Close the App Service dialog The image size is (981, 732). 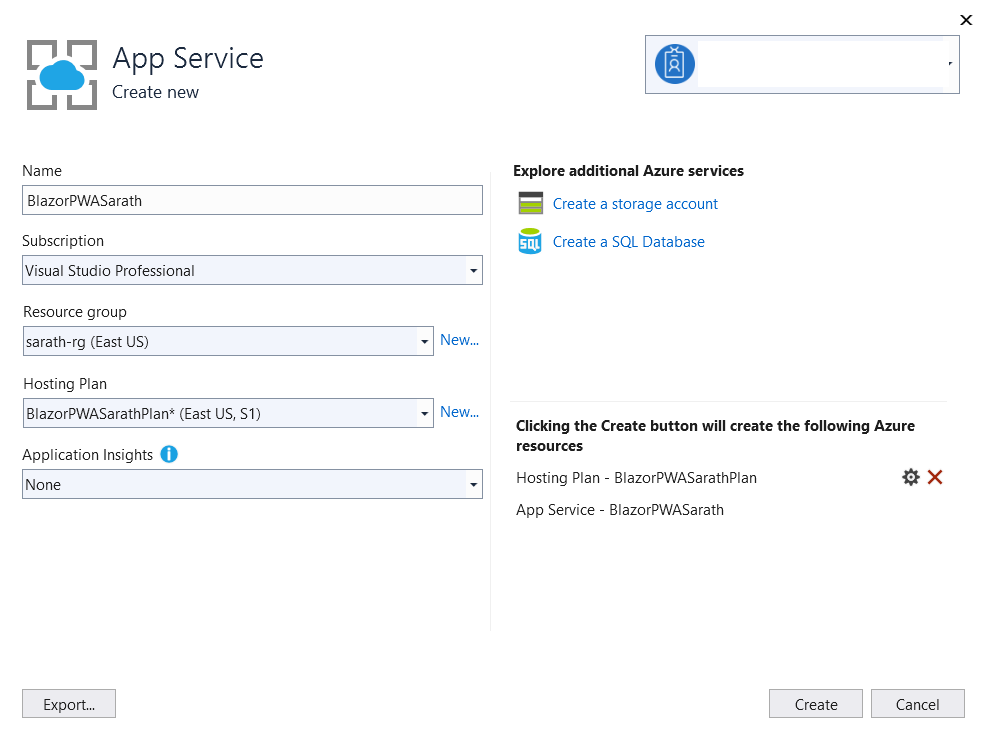[x=966, y=20]
